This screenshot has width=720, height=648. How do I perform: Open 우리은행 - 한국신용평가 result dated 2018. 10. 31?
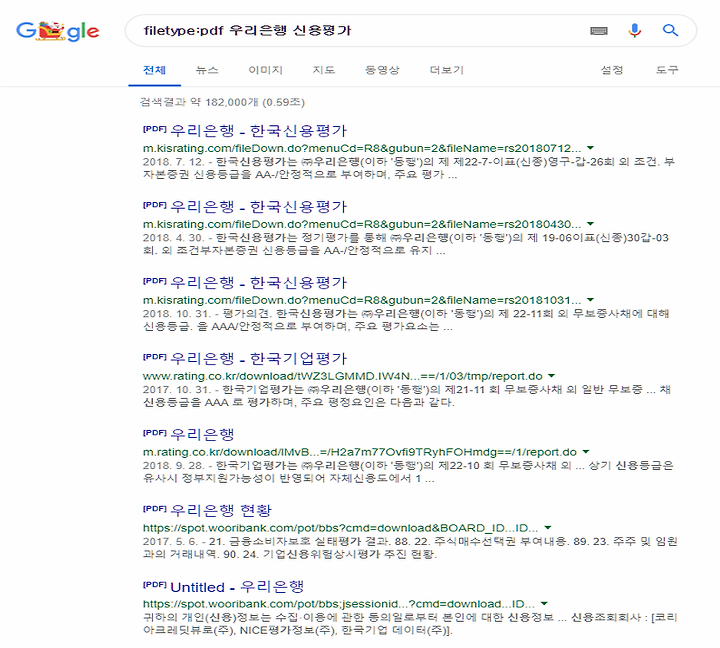click(x=259, y=282)
